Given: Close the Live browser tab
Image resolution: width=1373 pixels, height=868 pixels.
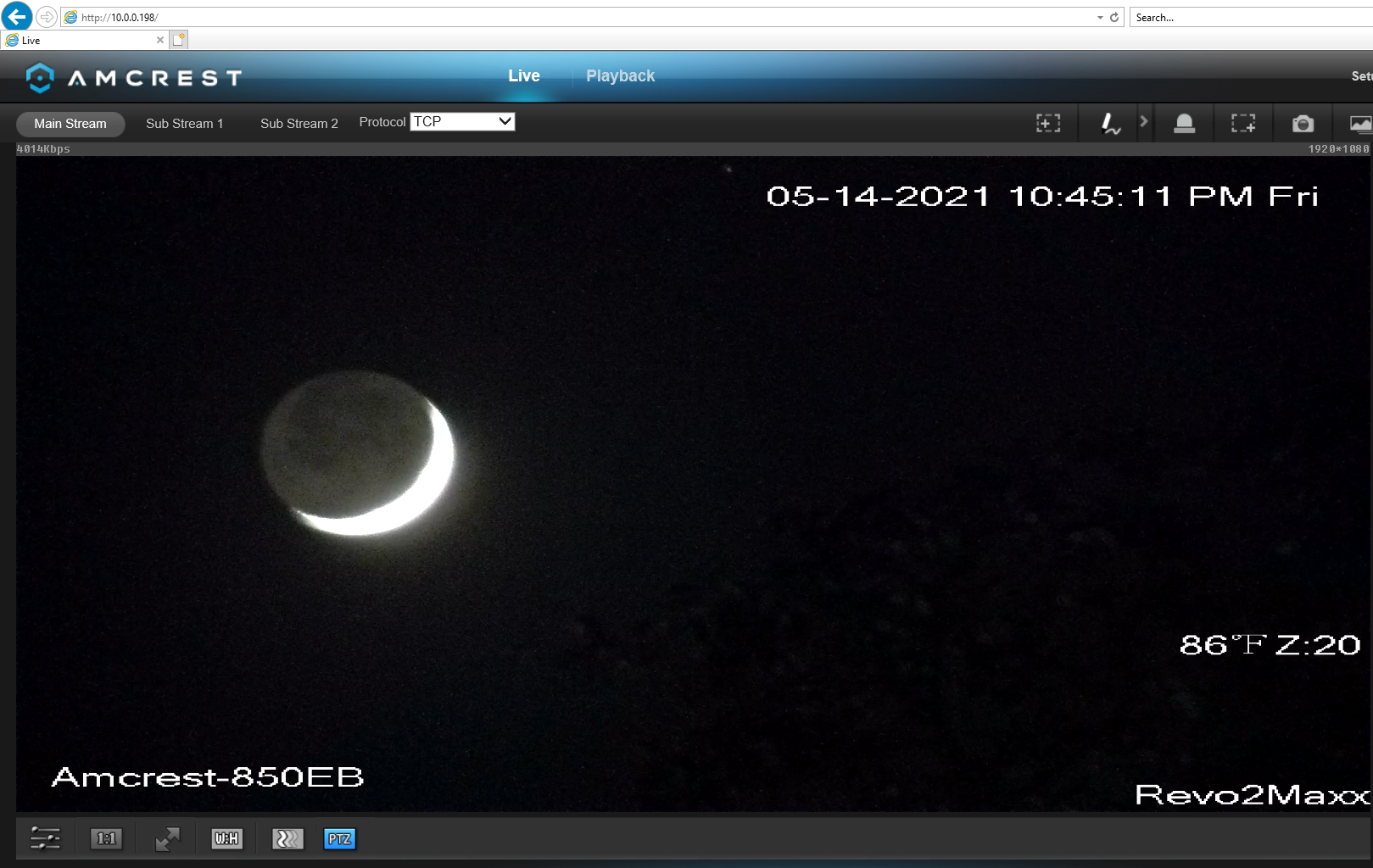Looking at the screenshot, I should click(160, 40).
